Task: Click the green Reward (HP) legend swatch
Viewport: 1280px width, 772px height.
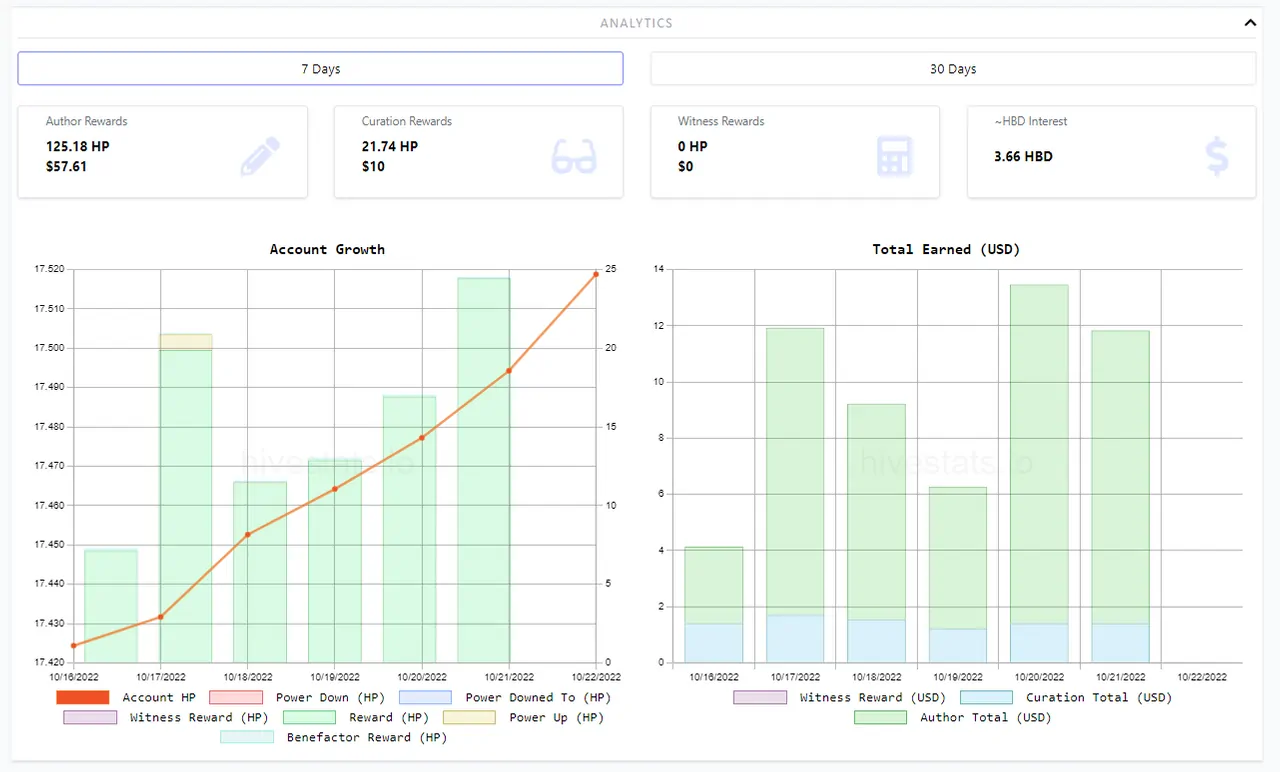Action: pos(310,717)
